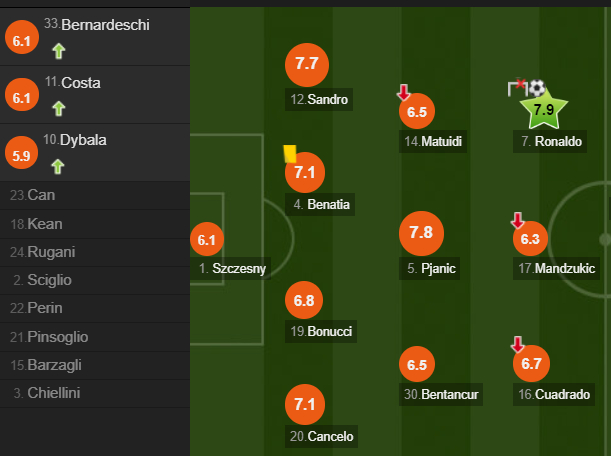611x456 pixels.
Task: Click the green sub-on arrow under Costa
Action: click(x=59, y=108)
